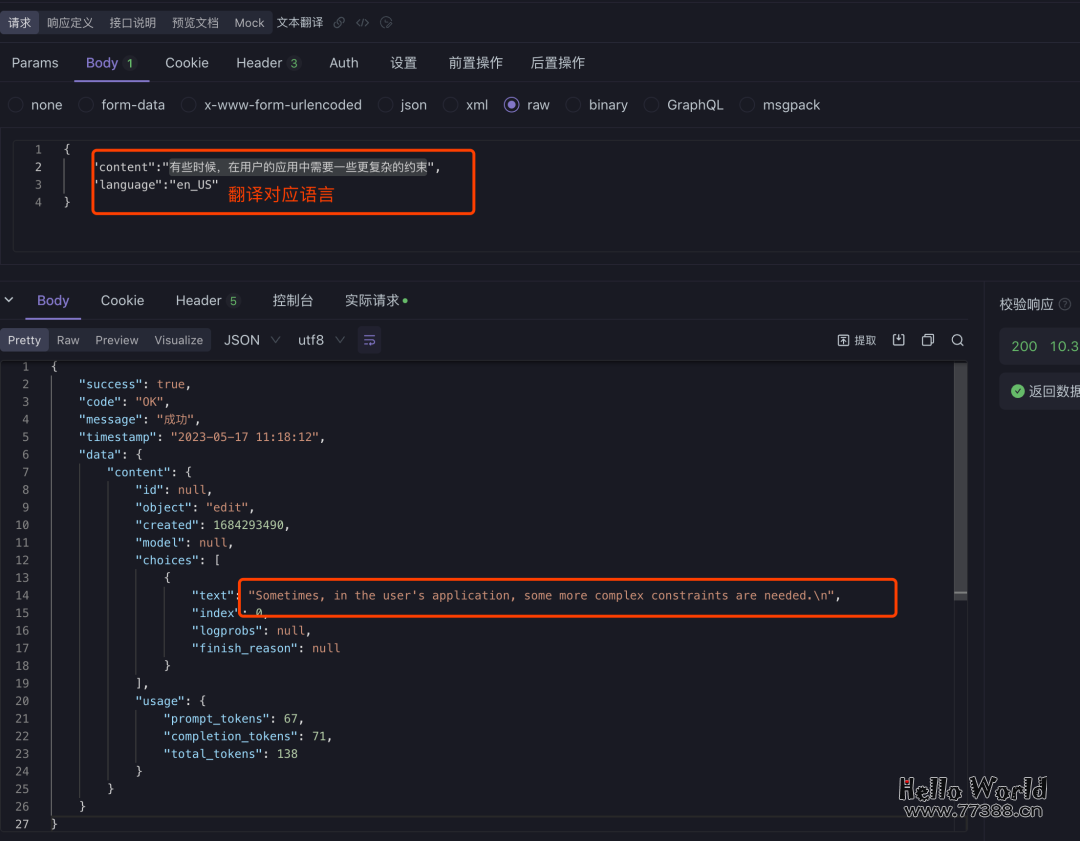This screenshot has width=1080, height=841.
Task: Select the form-data body type
Action: (x=85, y=104)
